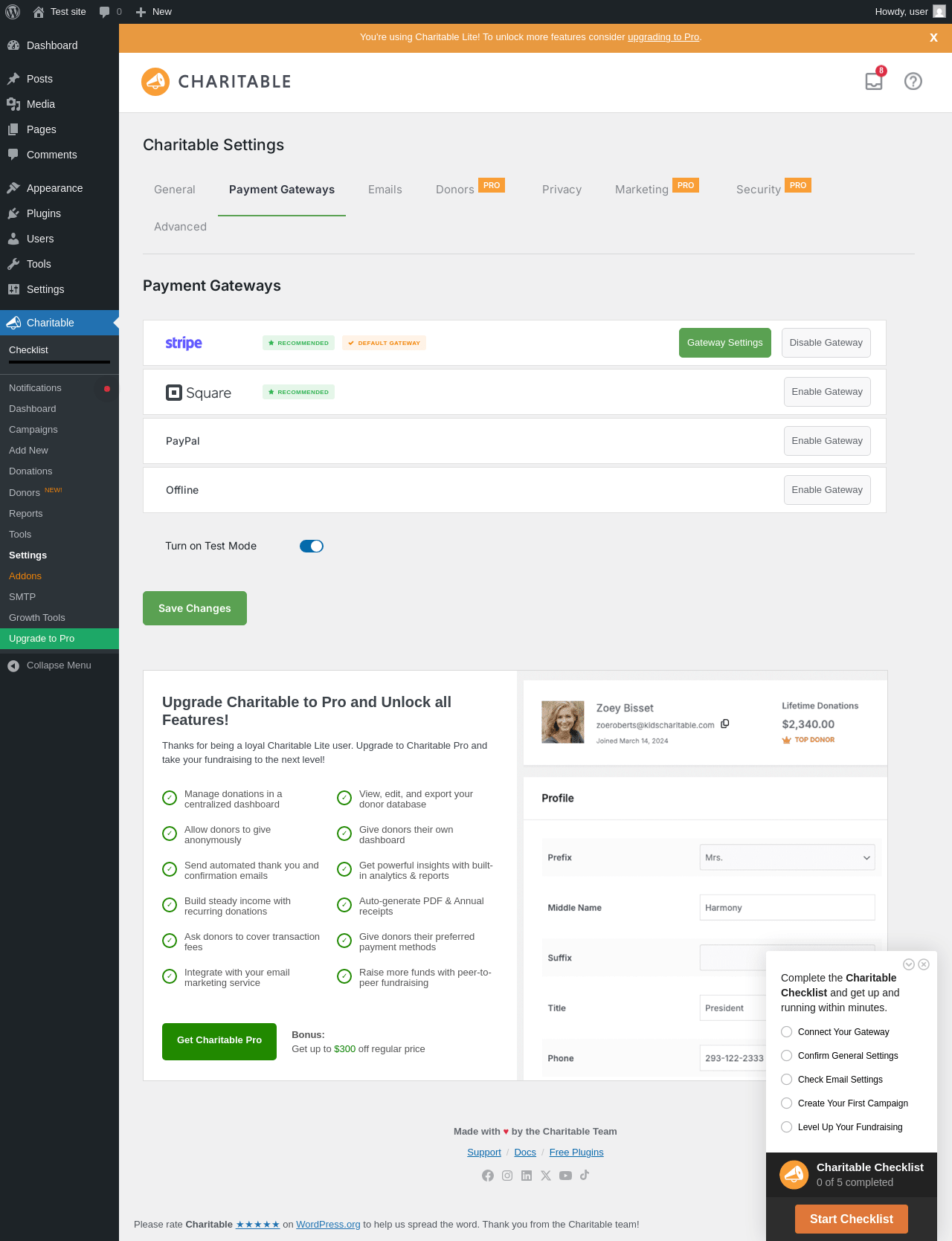
Task: Open Media in the sidebar
Action: click(59, 104)
